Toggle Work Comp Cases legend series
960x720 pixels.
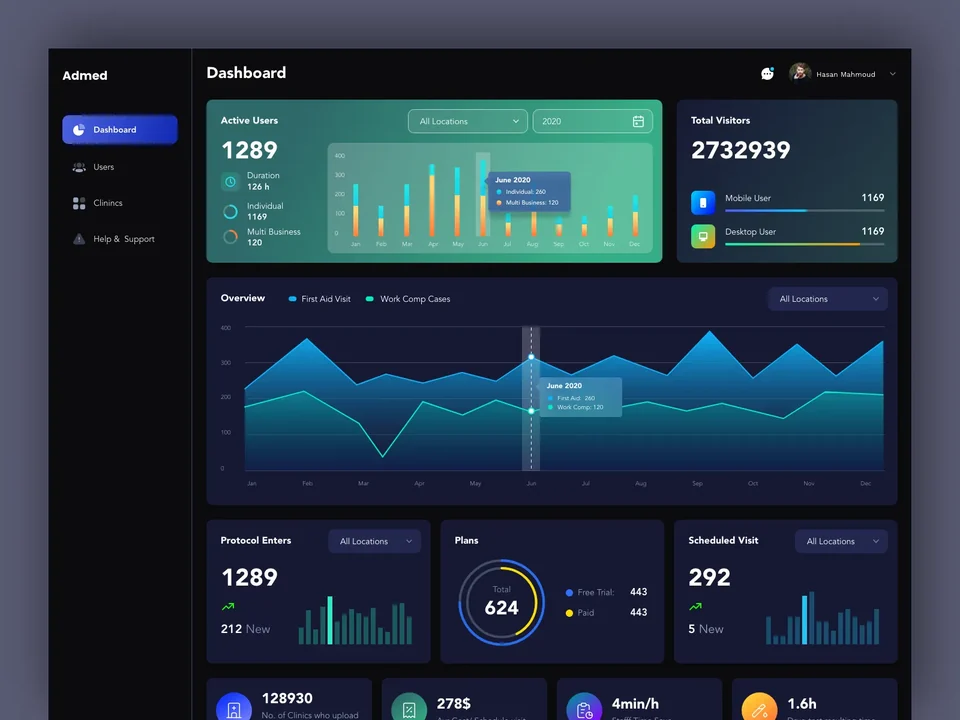click(x=408, y=299)
